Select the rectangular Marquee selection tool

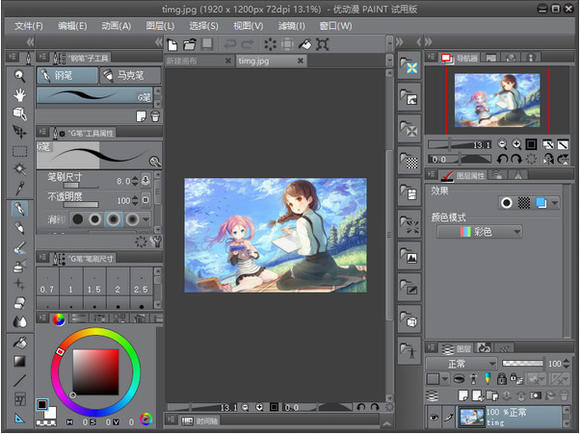[20, 151]
